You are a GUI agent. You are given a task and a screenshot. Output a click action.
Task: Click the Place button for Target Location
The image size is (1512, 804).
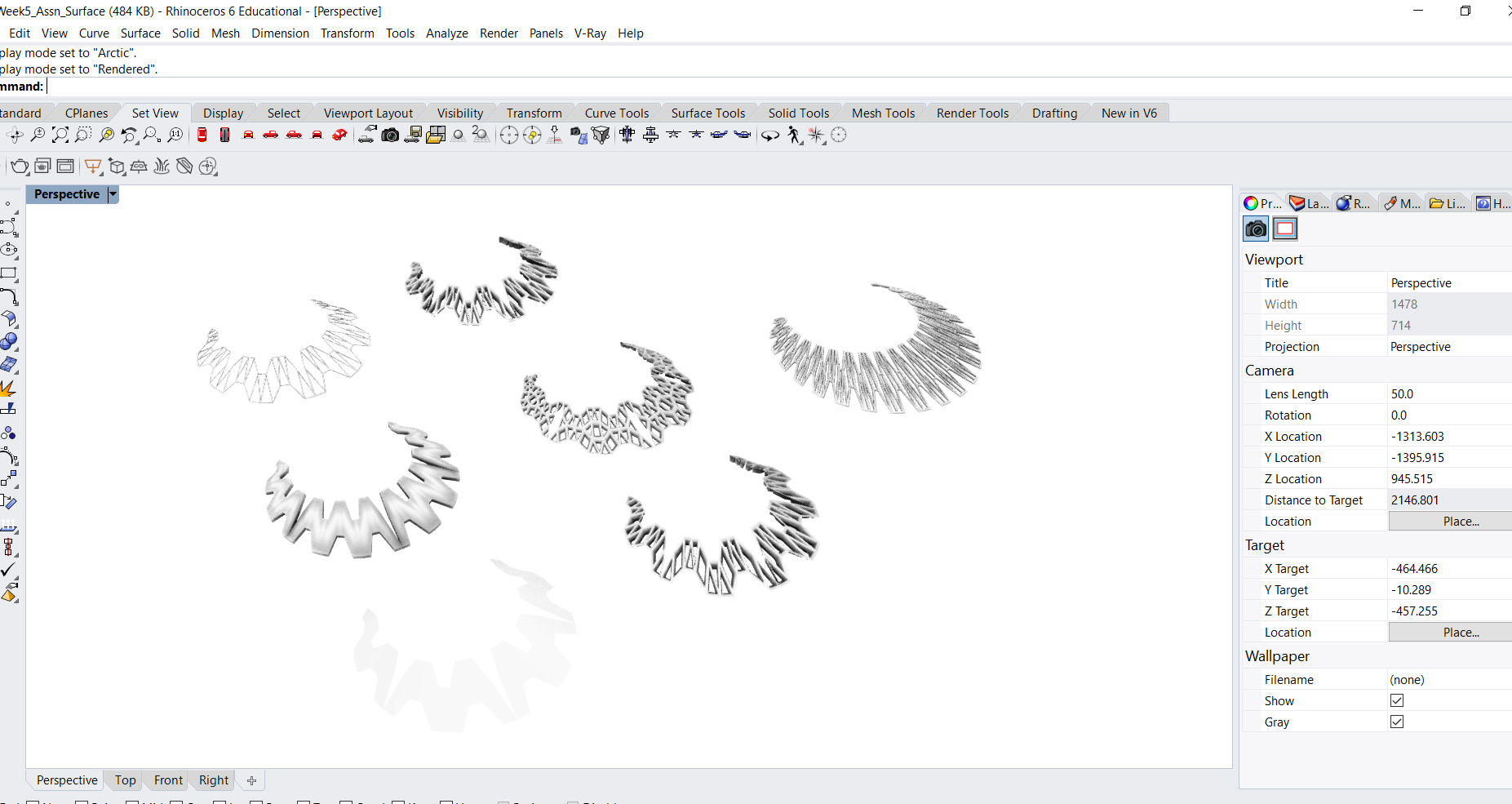point(1460,633)
